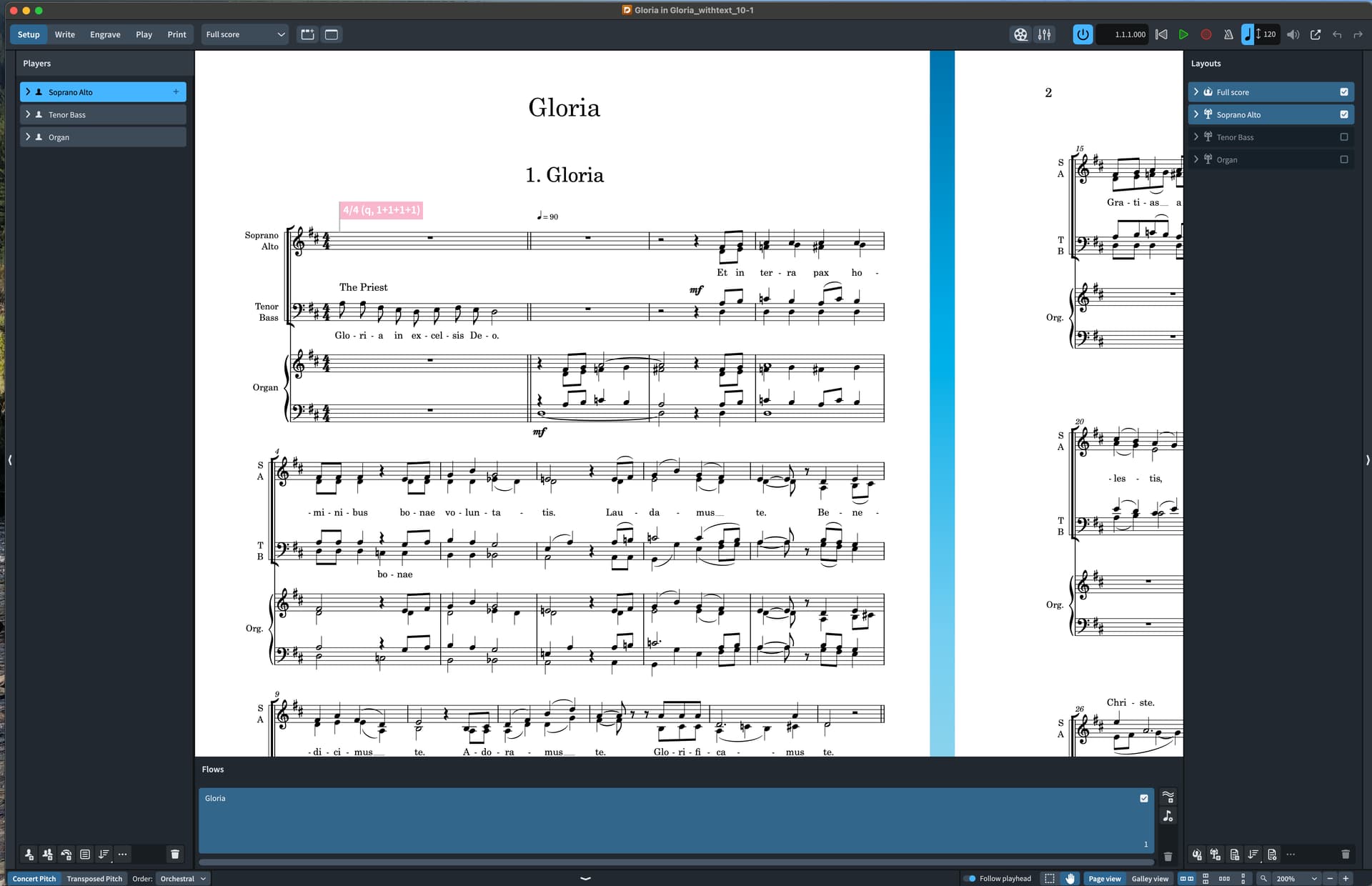
Task: Expand the Tenor Bass player
Action: [x=28, y=114]
